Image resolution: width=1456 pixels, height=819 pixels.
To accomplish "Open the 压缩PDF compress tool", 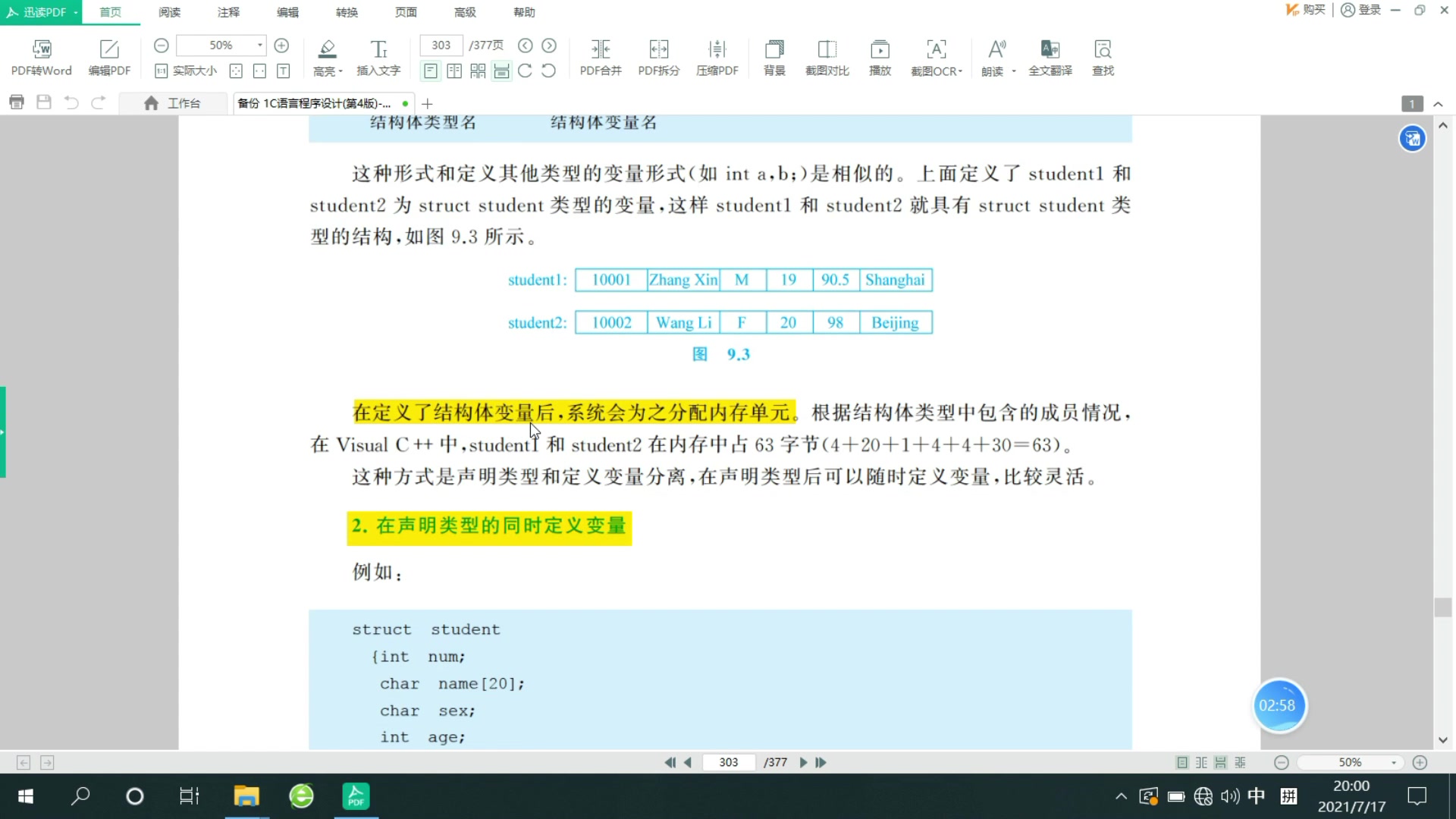I will (717, 58).
